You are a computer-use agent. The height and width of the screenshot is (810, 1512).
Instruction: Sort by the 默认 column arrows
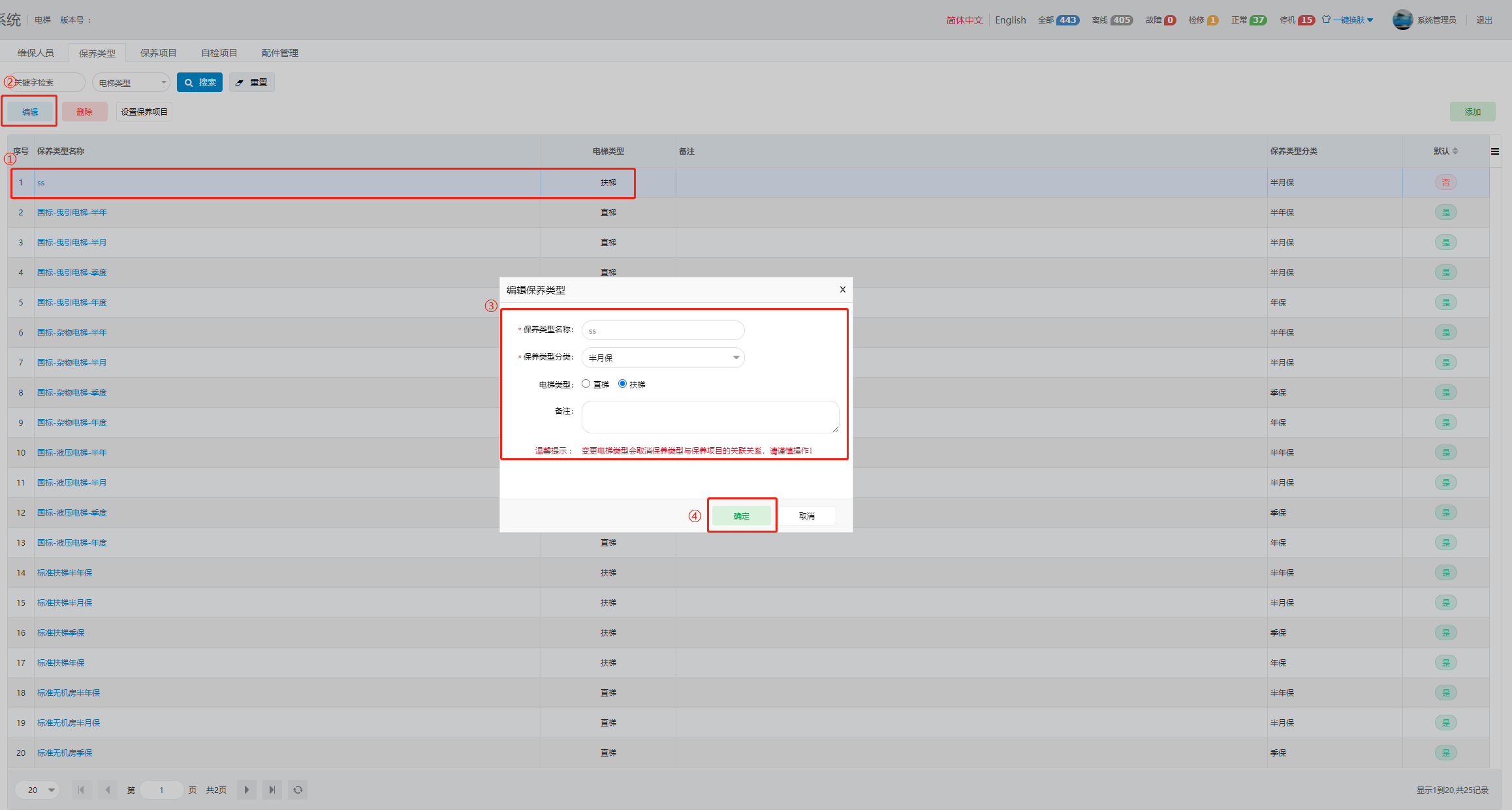(1455, 151)
